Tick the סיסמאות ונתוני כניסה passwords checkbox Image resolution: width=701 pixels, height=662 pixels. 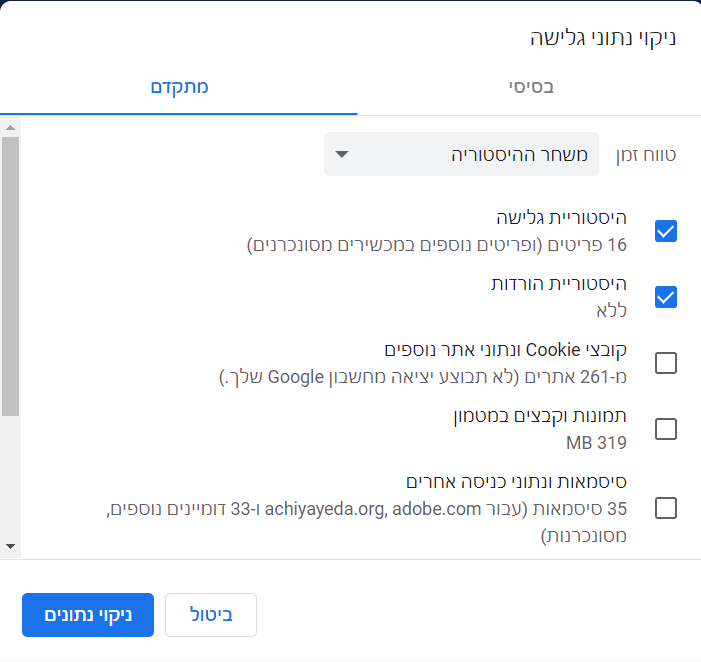click(x=666, y=508)
